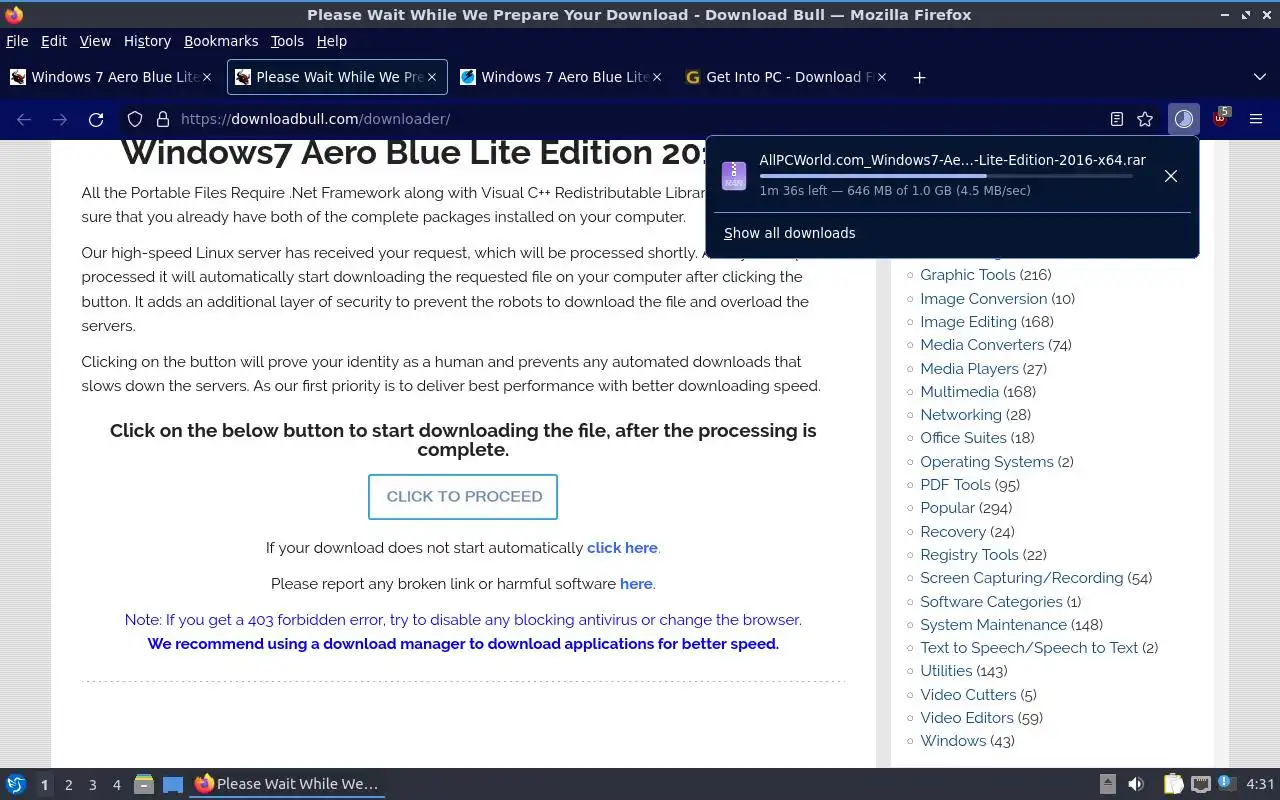This screenshot has width=1280, height=800.
Task: Open Office Suites category
Action: [x=963, y=438]
